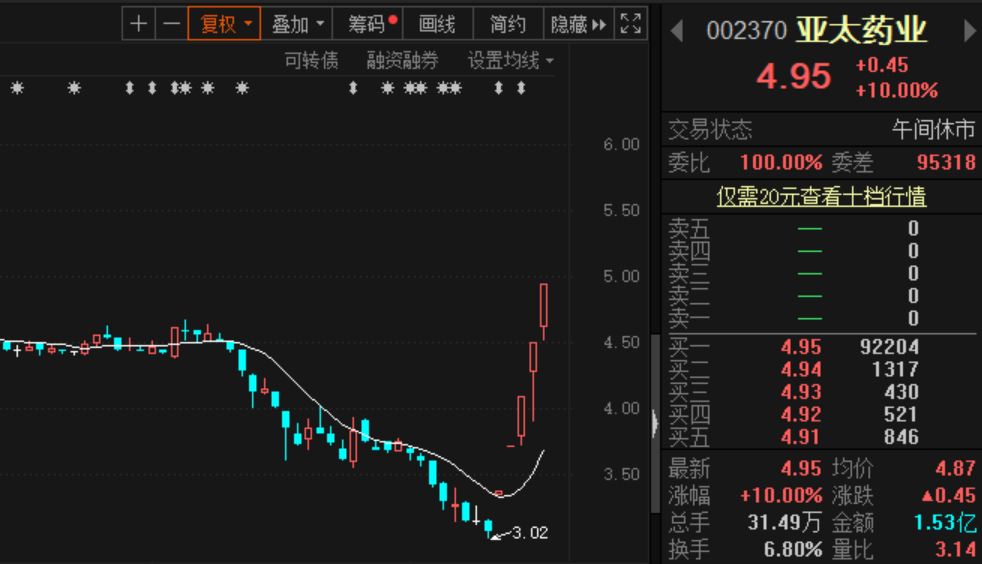Click the 仅需20元查看十档行情 link
The image size is (982, 564).
point(821,197)
